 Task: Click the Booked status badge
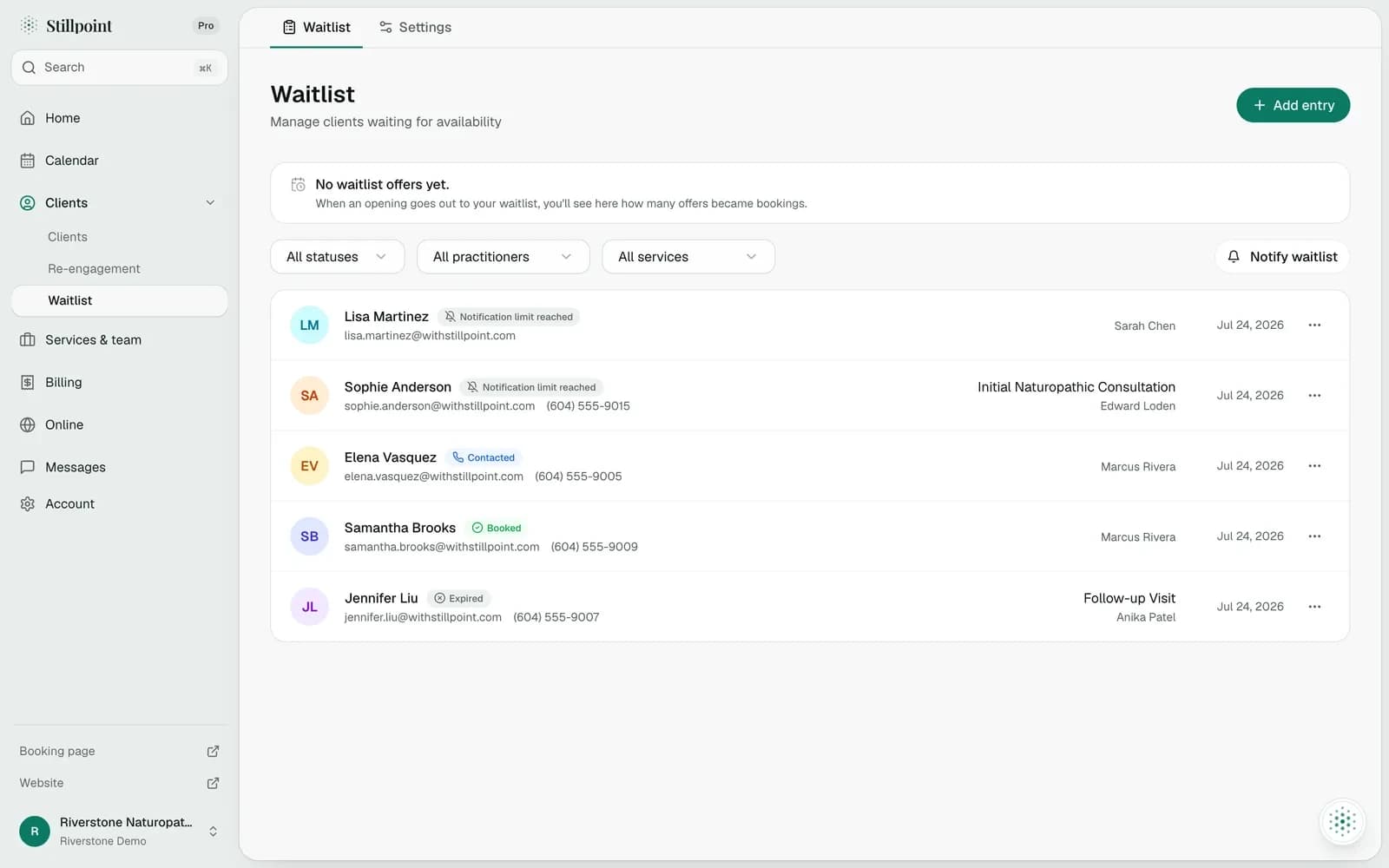pyautogui.click(x=497, y=528)
